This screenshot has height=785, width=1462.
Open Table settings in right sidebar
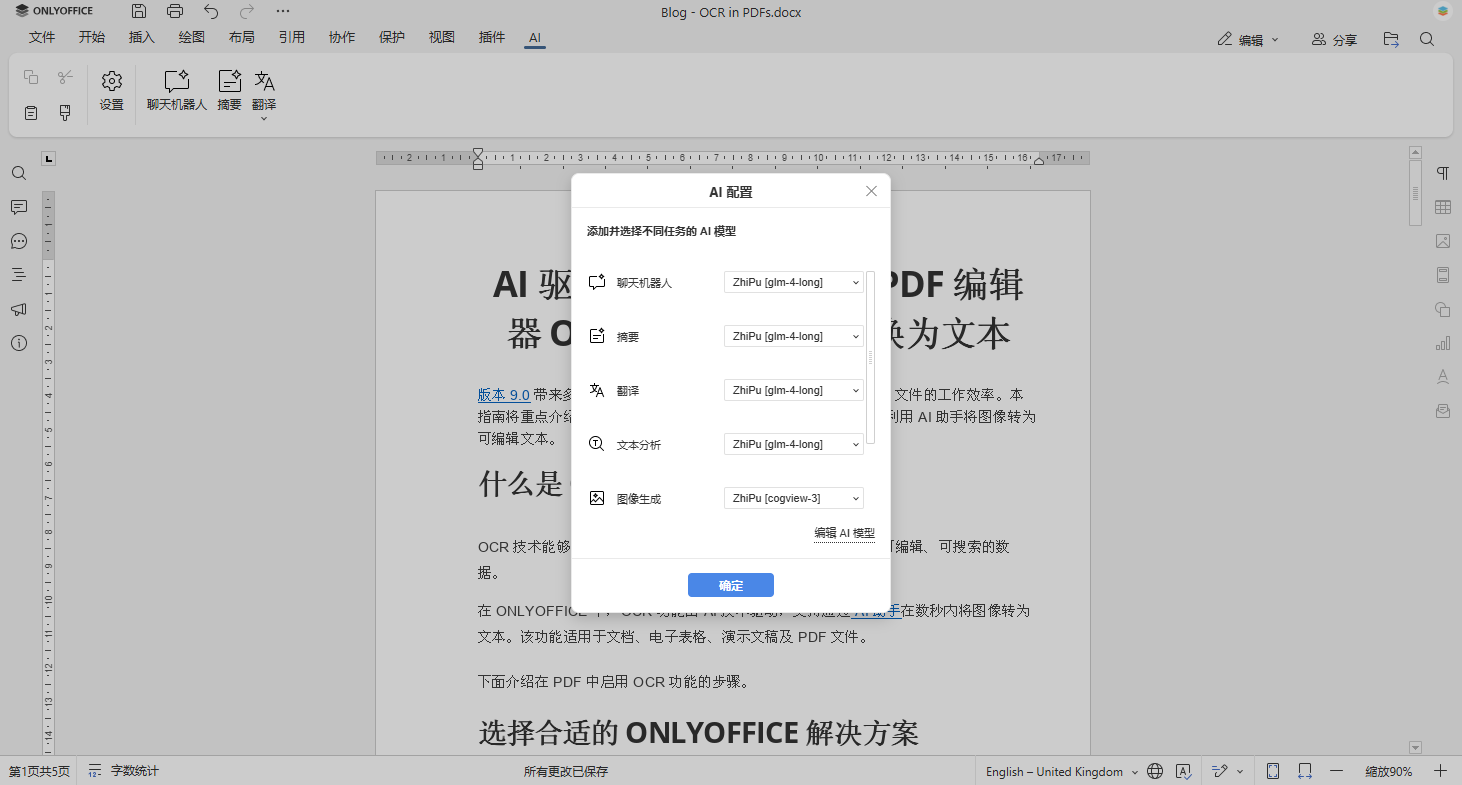click(1443, 207)
